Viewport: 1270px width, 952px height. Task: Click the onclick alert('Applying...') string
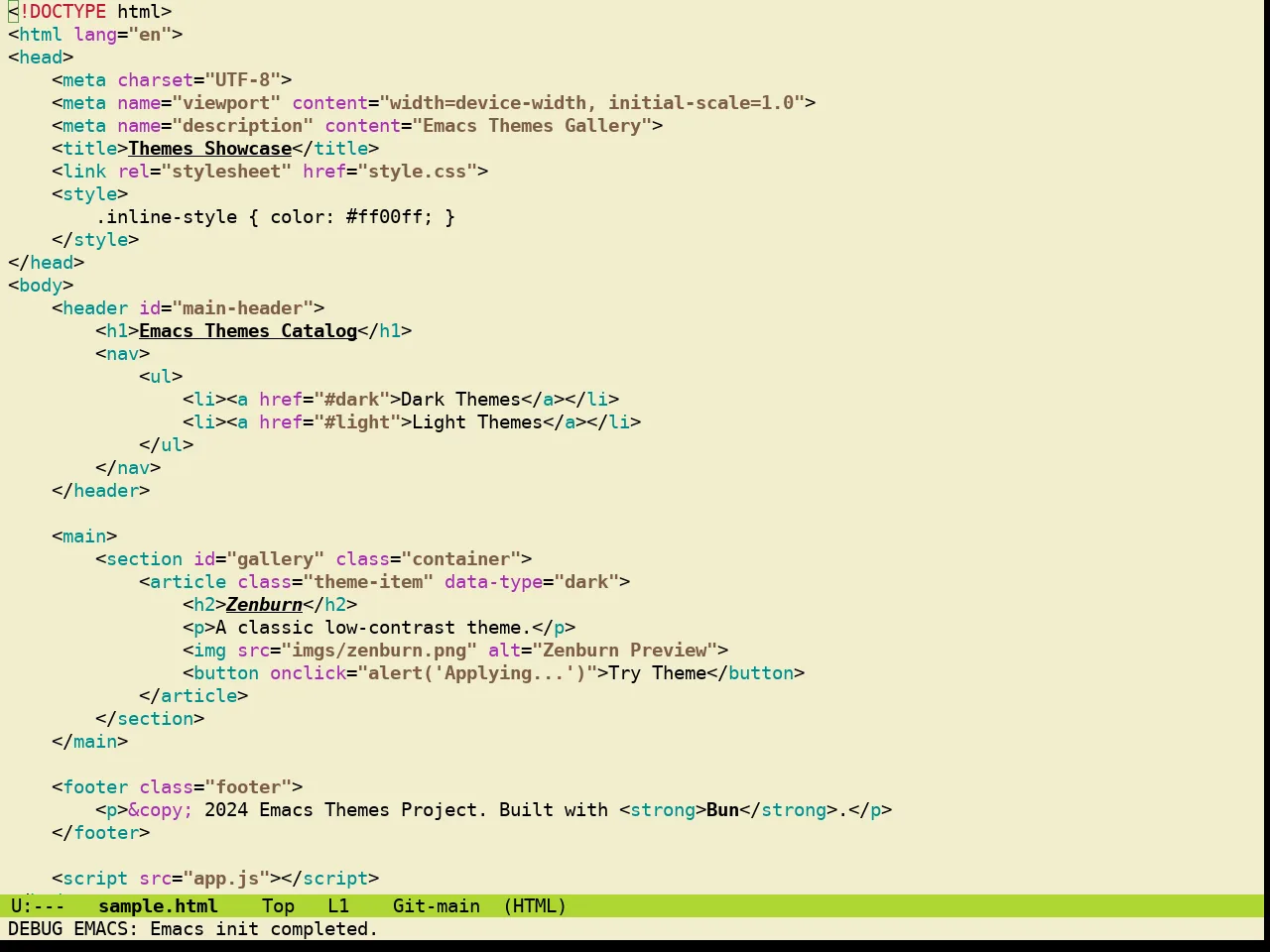pyautogui.click(x=477, y=673)
